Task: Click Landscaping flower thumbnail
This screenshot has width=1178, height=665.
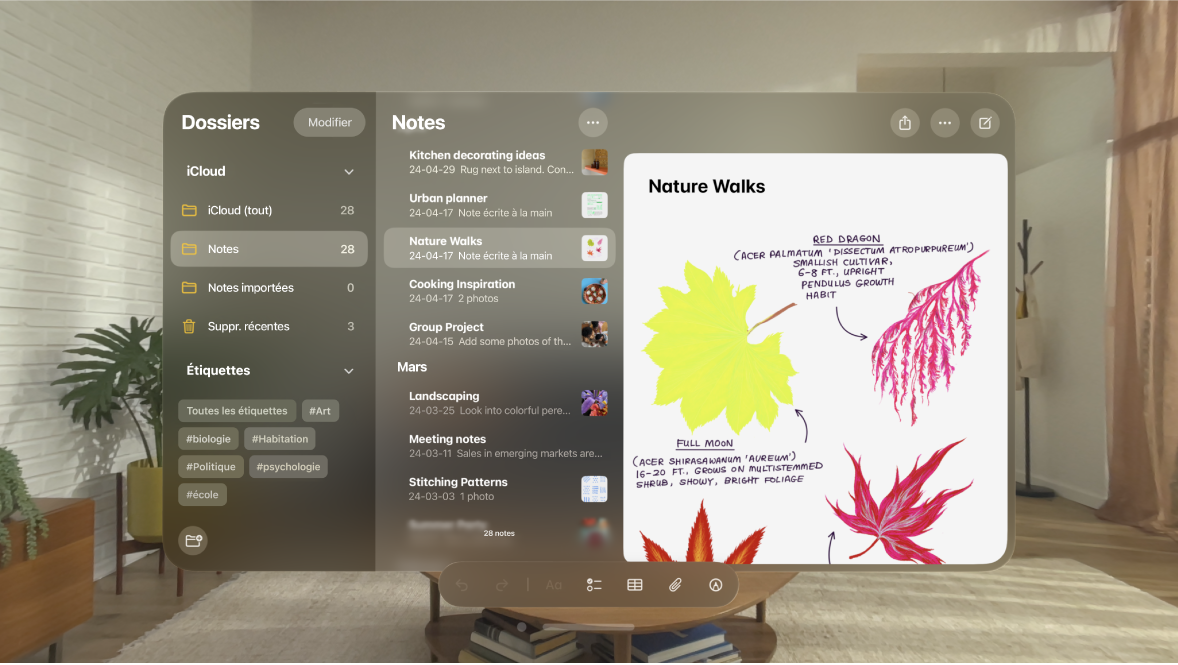Action: click(x=594, y=403)
